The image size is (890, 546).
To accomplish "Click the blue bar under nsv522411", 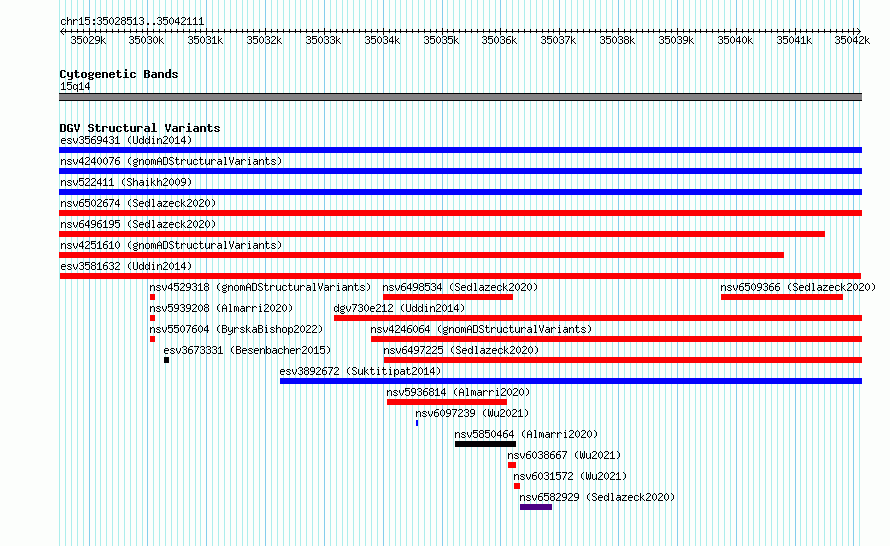I will point(460,192).
